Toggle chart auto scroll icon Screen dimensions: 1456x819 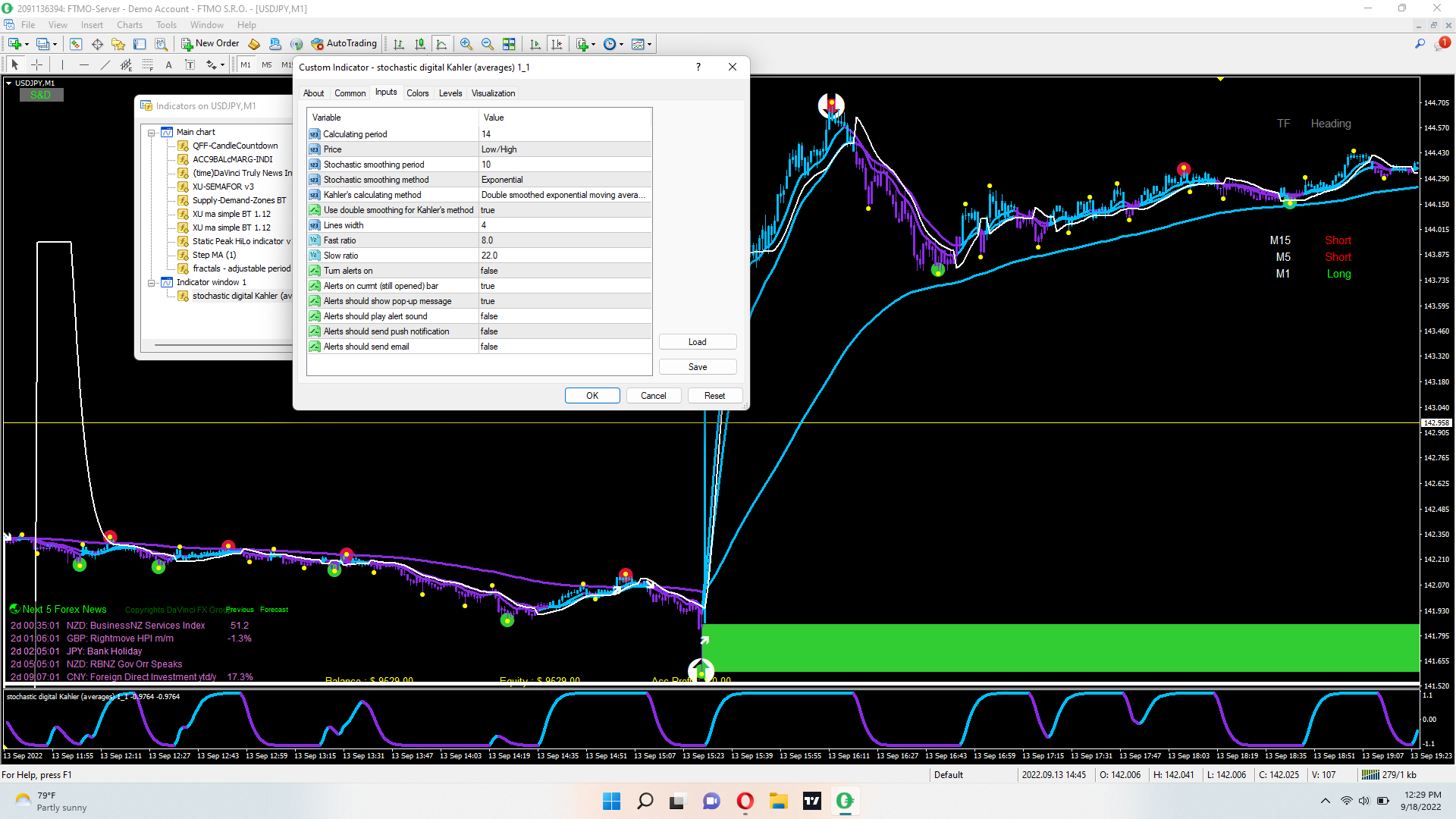[535, 44]
